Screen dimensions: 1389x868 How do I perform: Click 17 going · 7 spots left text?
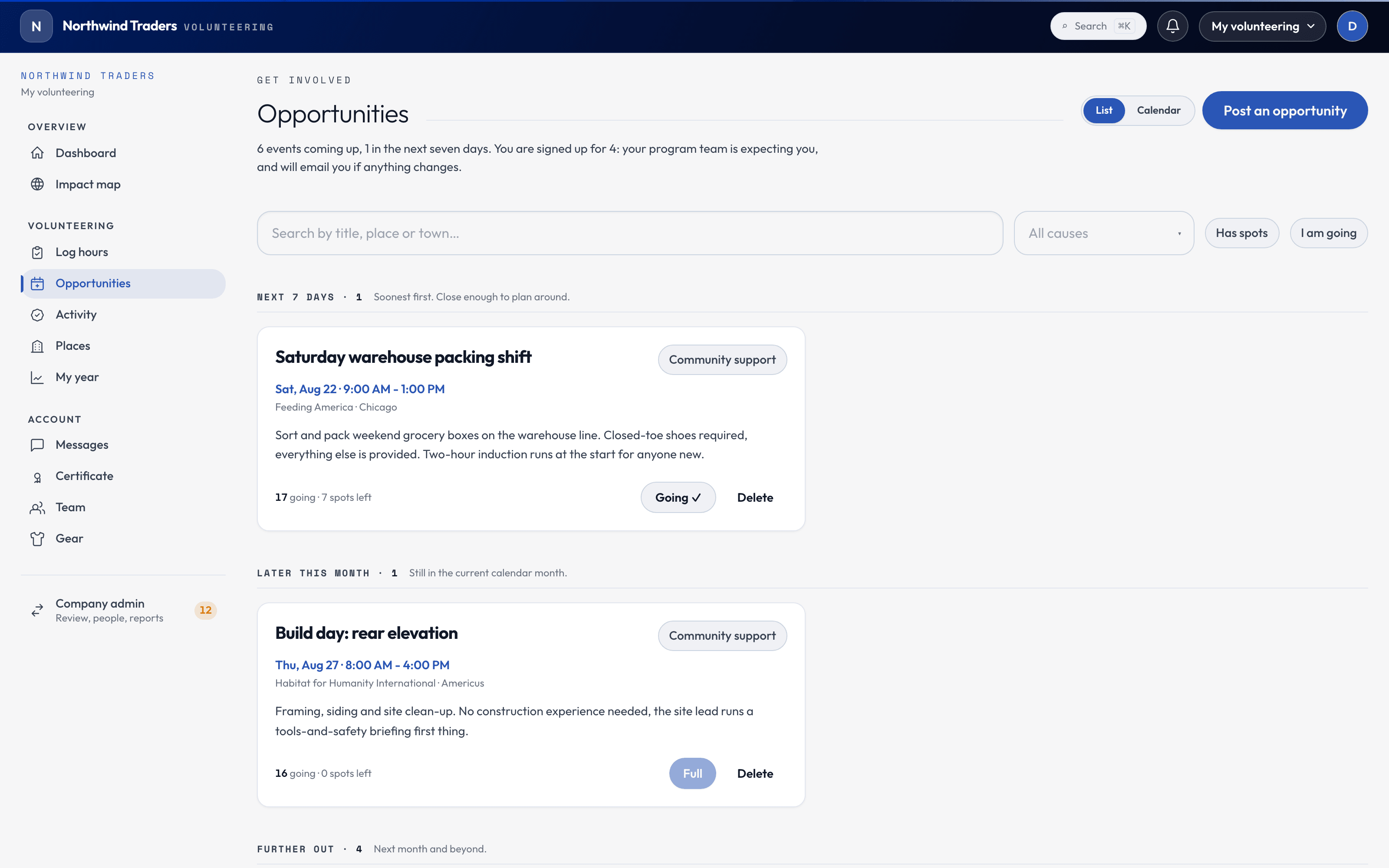point(323,497)
